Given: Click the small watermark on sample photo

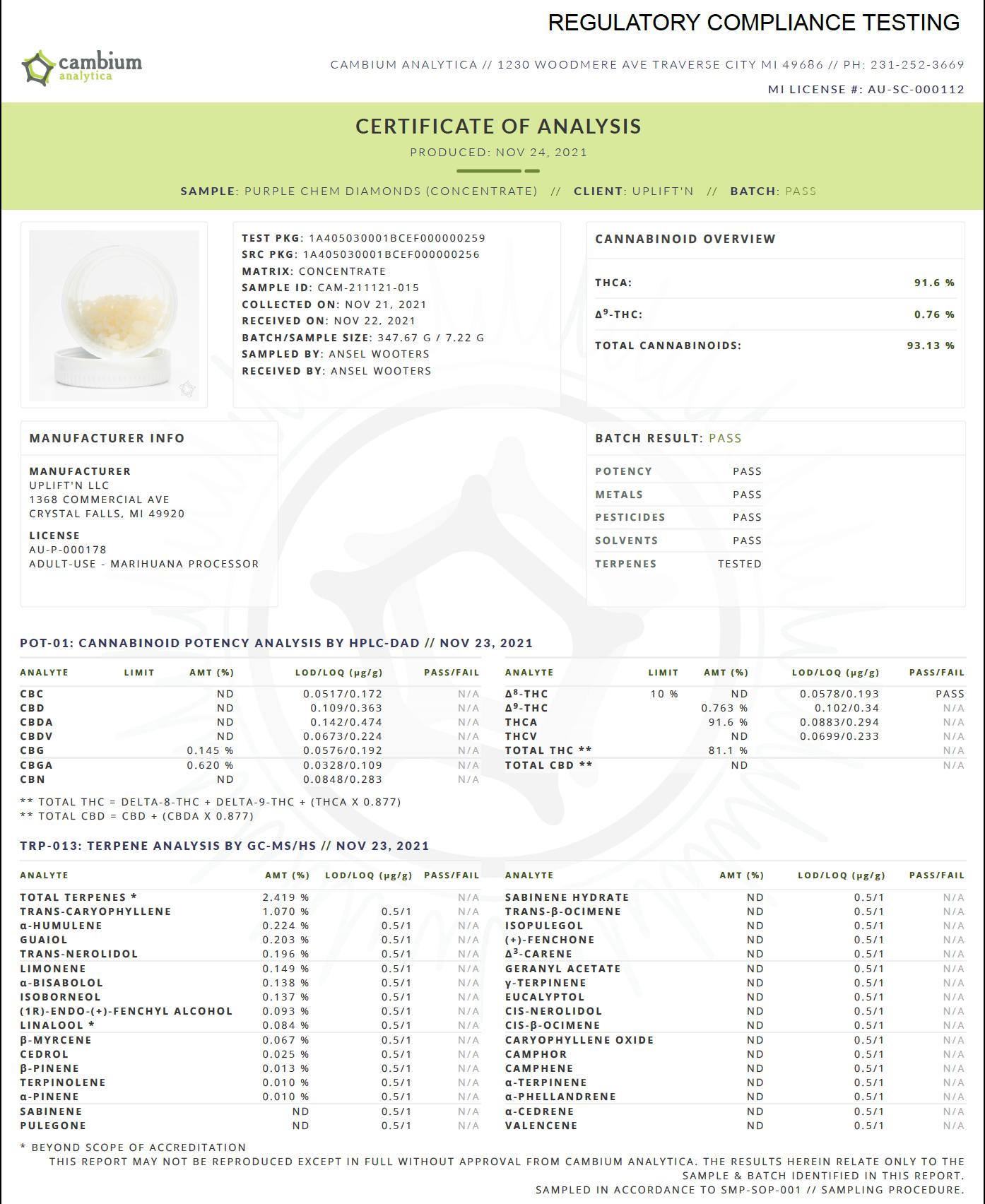Looking at the screenshot, I should tap(187, 389).
